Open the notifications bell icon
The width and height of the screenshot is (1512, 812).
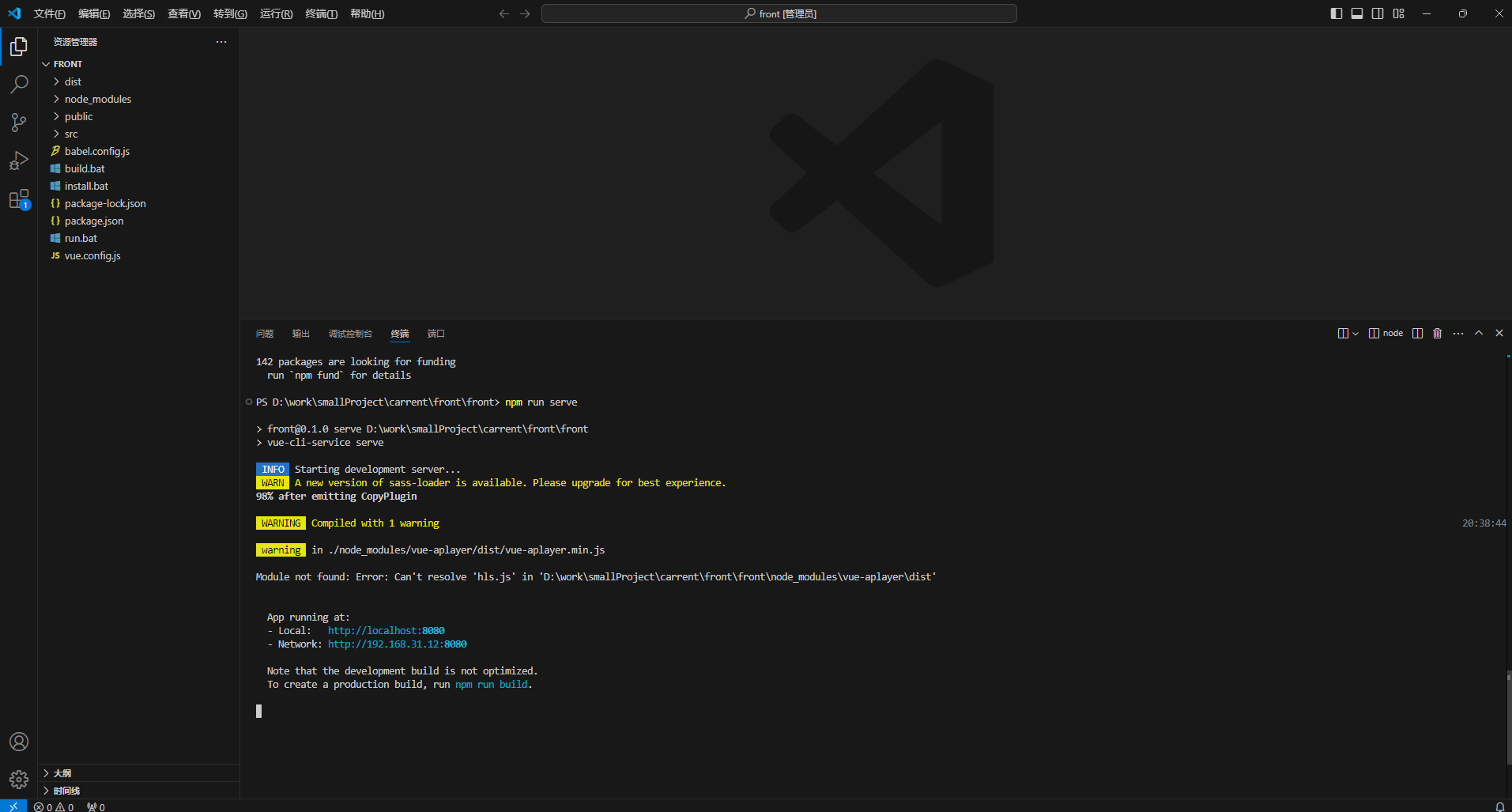1499,806
